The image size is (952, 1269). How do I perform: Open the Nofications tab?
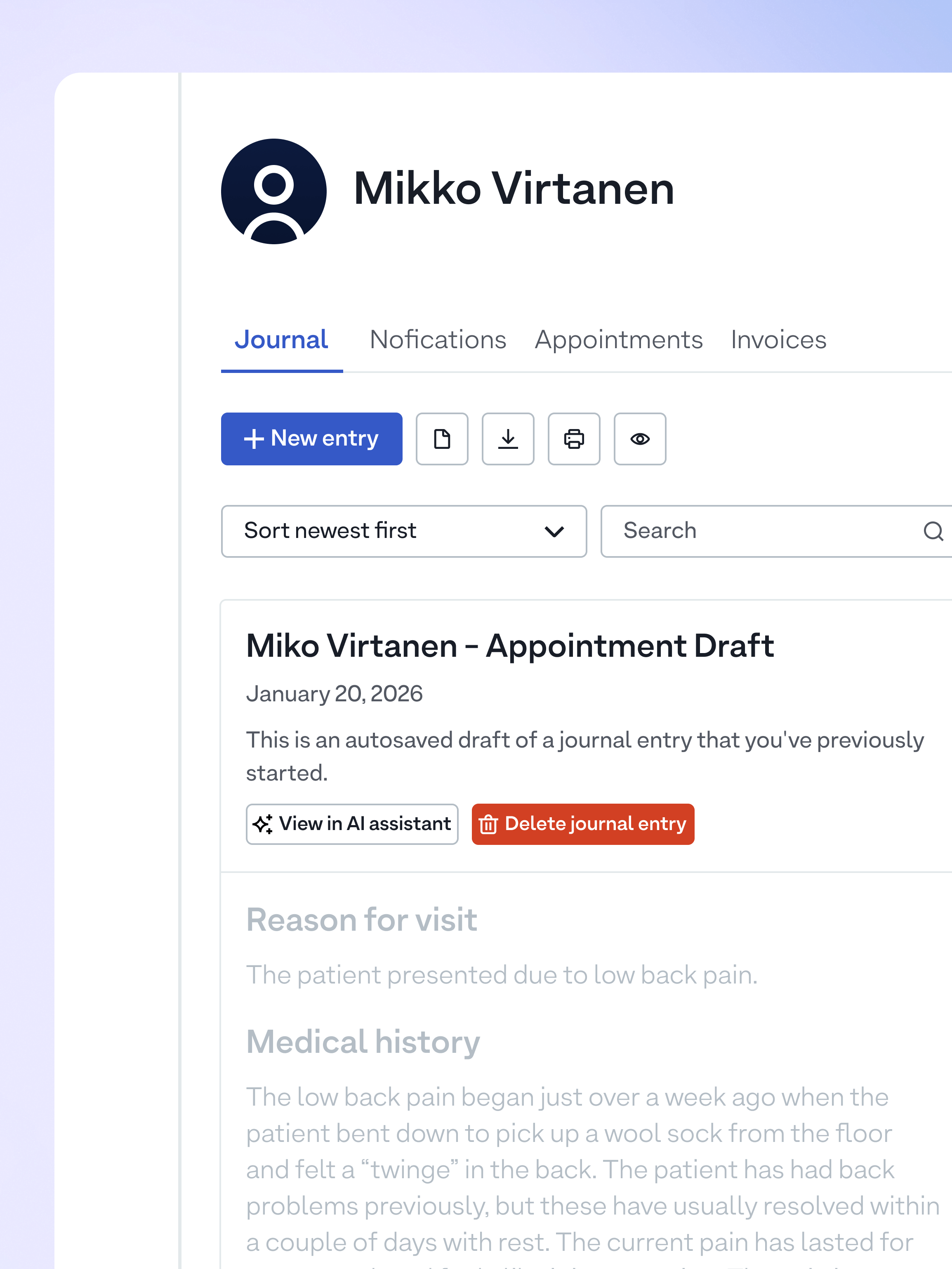[x=438, y=340]
